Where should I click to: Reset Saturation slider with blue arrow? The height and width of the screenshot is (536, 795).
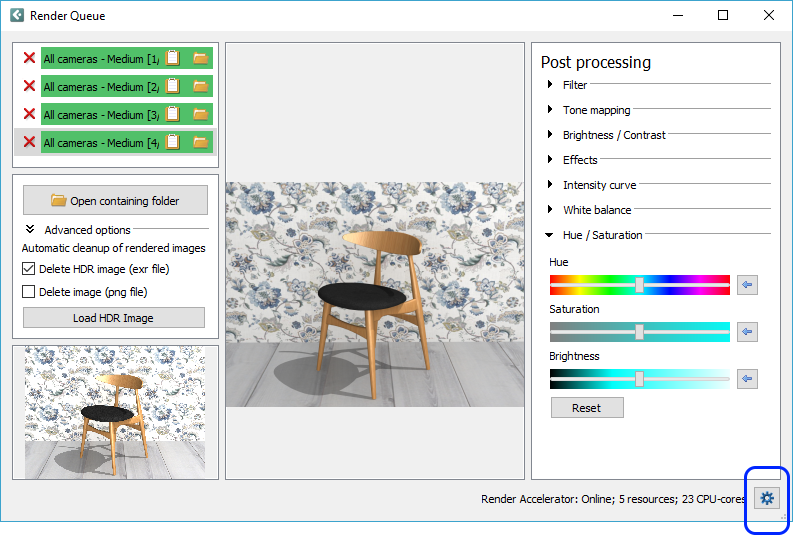pyautogui.click(x=747, y=332)
